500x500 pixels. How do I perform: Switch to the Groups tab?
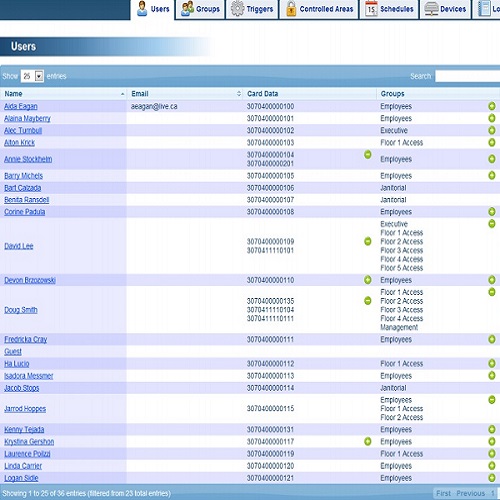pos(200,9)
